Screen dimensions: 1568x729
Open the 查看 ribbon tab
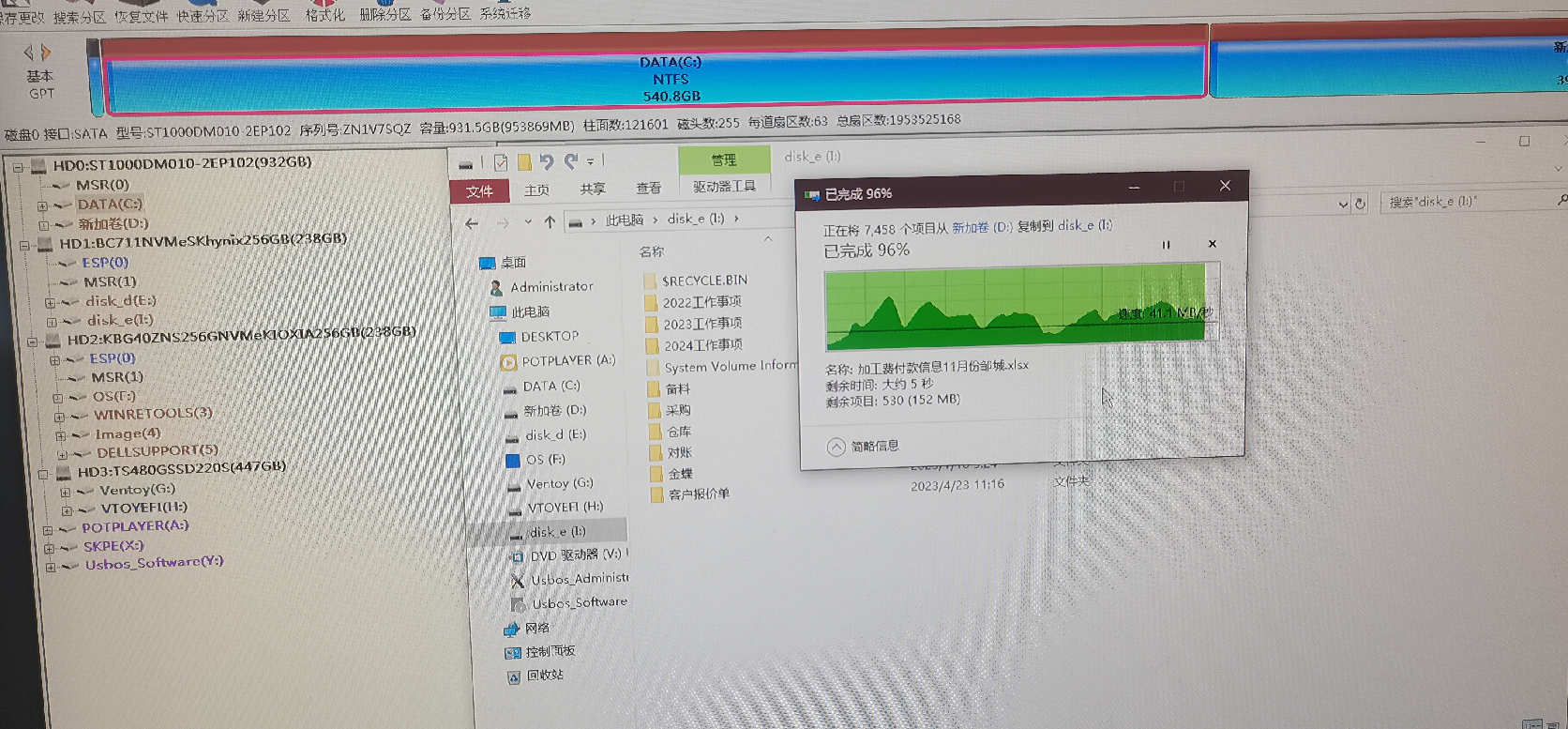(649, 188)
